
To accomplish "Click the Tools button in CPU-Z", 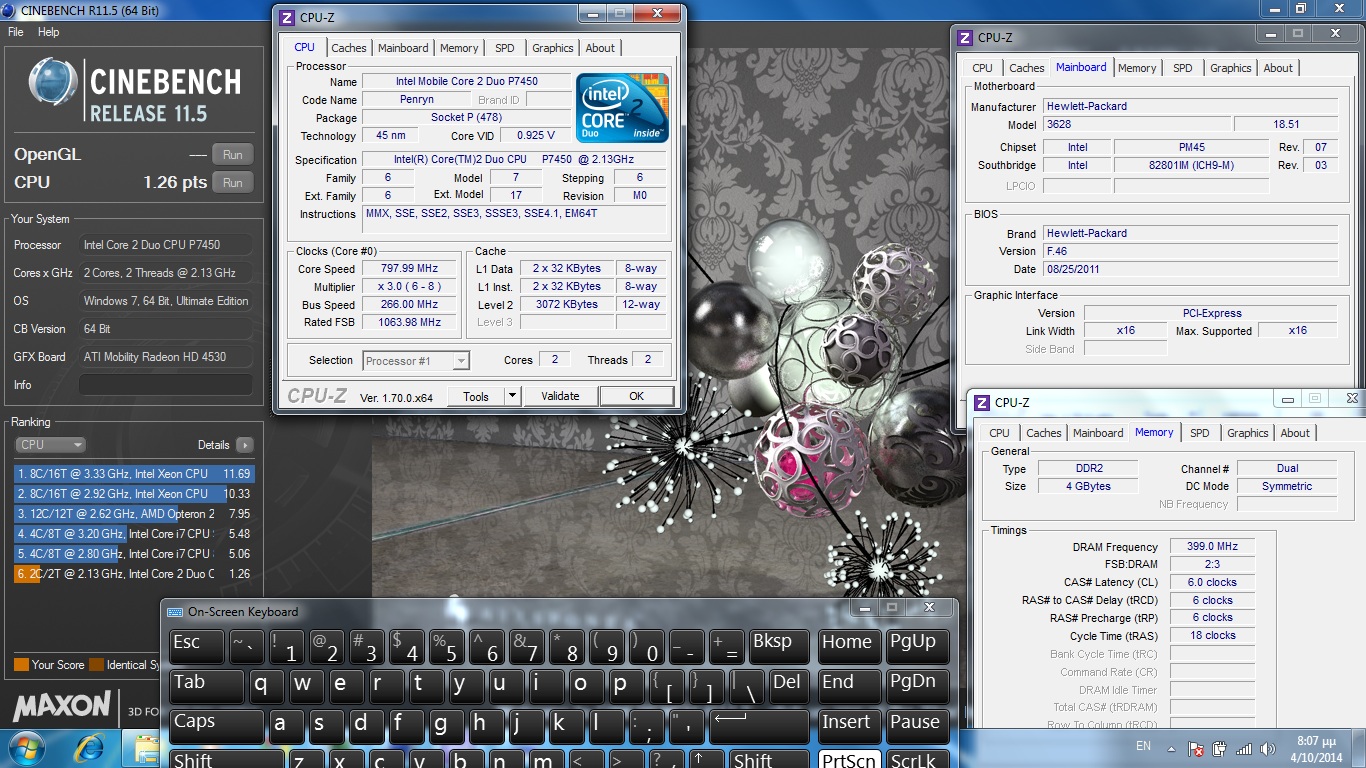I will click(476, 396).
